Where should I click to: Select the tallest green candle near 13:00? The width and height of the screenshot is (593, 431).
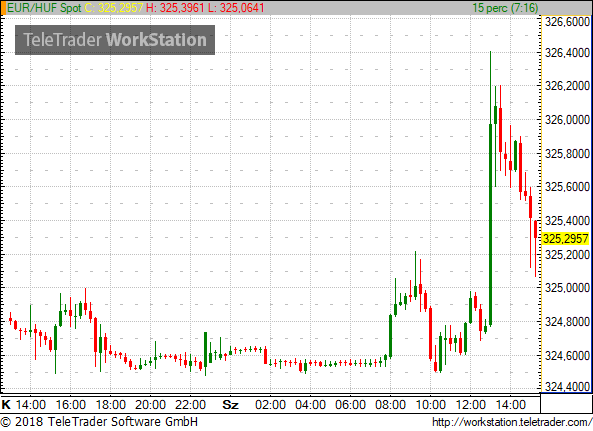click(491, 189)
